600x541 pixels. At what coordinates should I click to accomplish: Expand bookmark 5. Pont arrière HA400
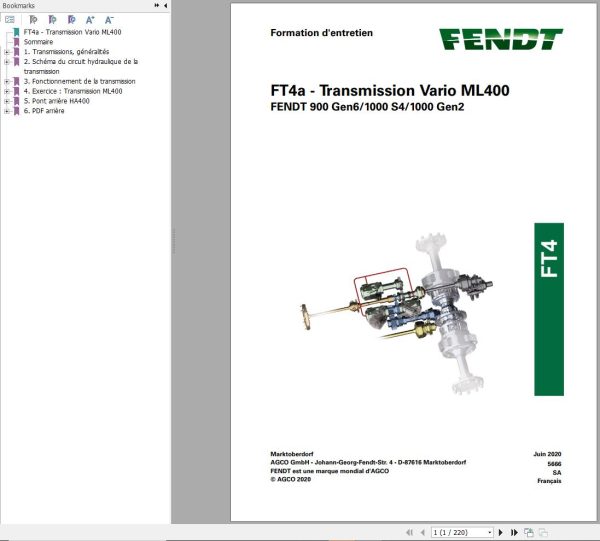7,101
